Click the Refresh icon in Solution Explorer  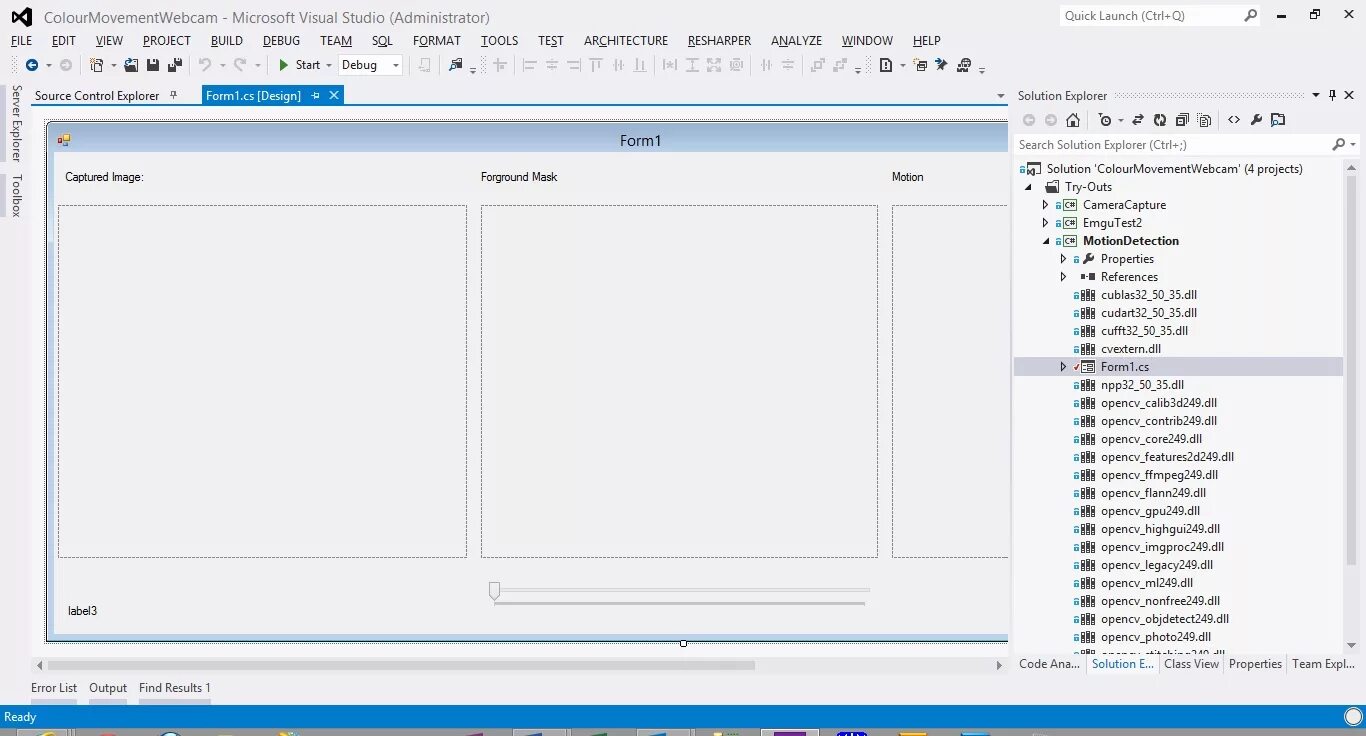(1160, 120)
